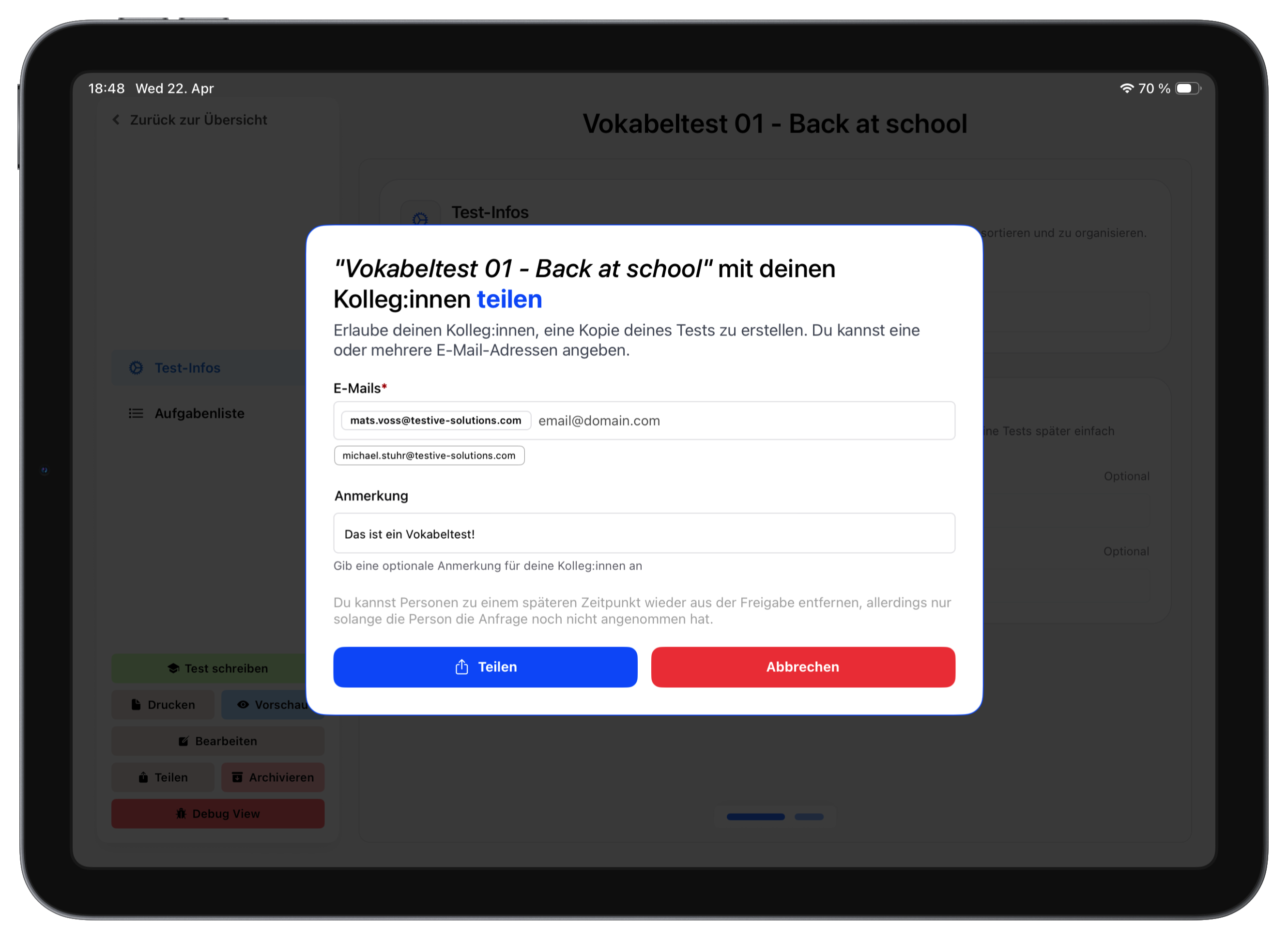The width and height of the screenshot is (1288, 940).
Task: Click the first page indicator bar
Action: click(x=755, y=817)
